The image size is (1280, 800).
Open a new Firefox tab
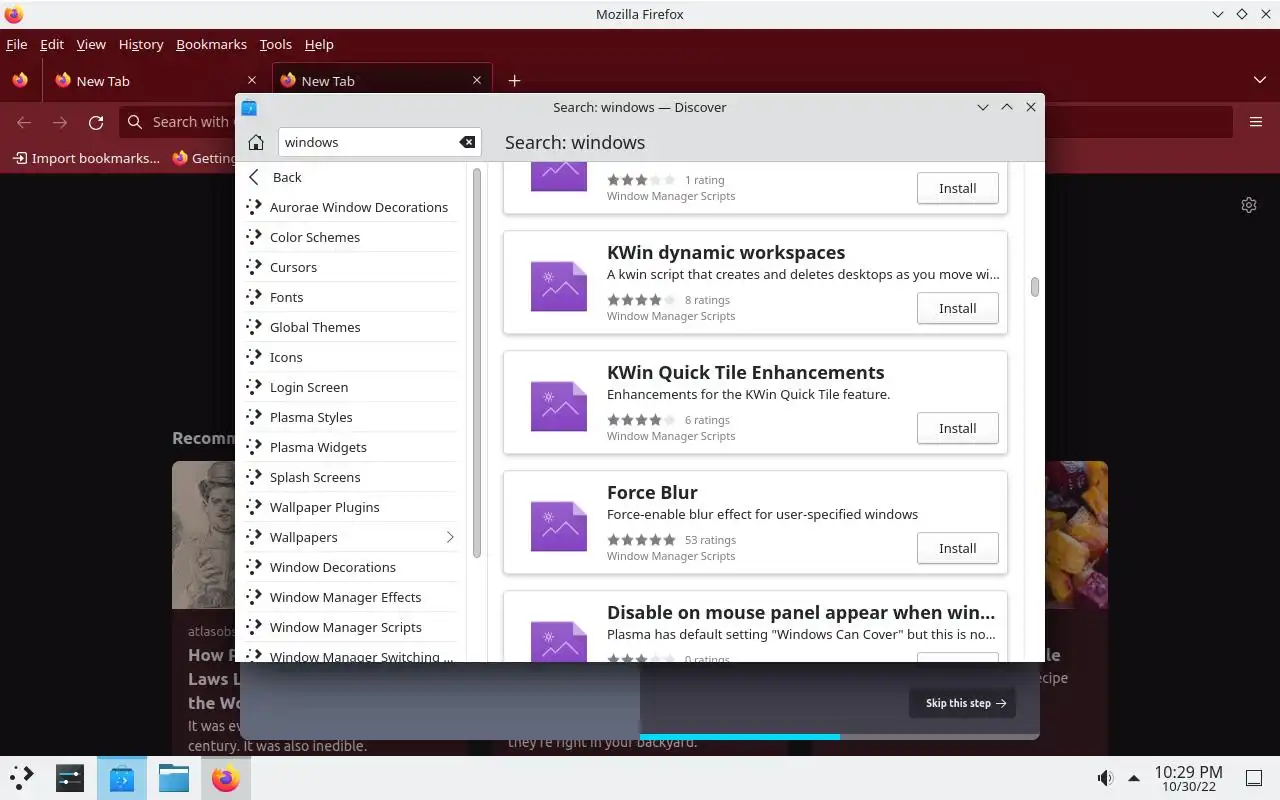coord(514,81)
